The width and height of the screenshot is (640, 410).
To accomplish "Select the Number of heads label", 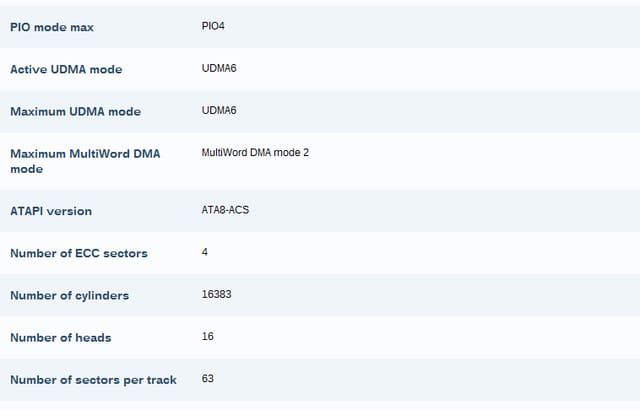I will [60, 338].
